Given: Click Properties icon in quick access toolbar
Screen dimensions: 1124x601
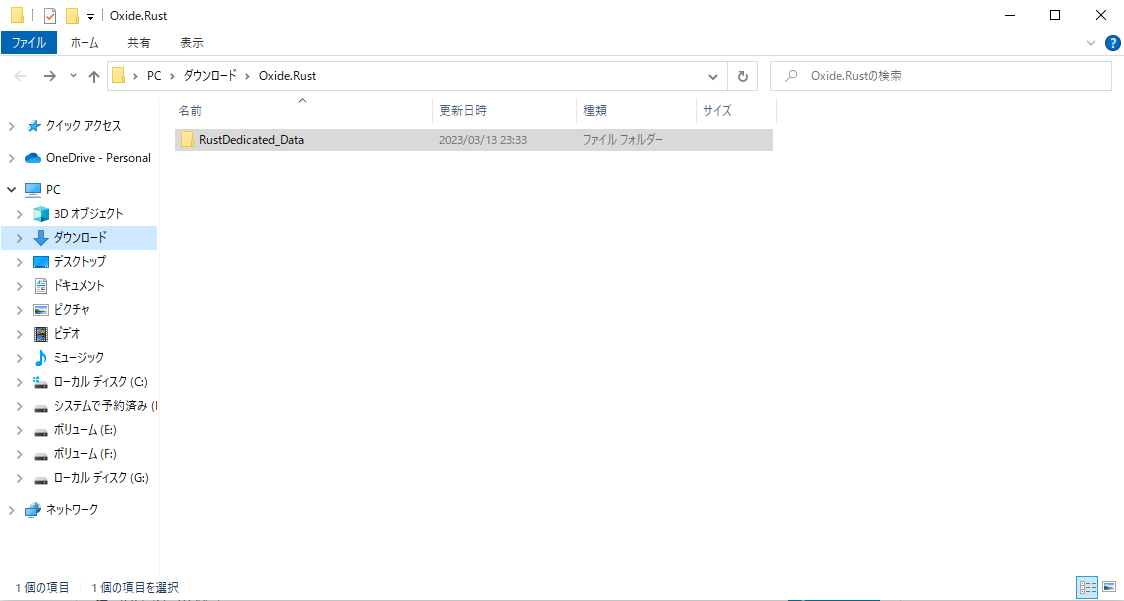Looking at the screenshot, I should tap(49, 15).
